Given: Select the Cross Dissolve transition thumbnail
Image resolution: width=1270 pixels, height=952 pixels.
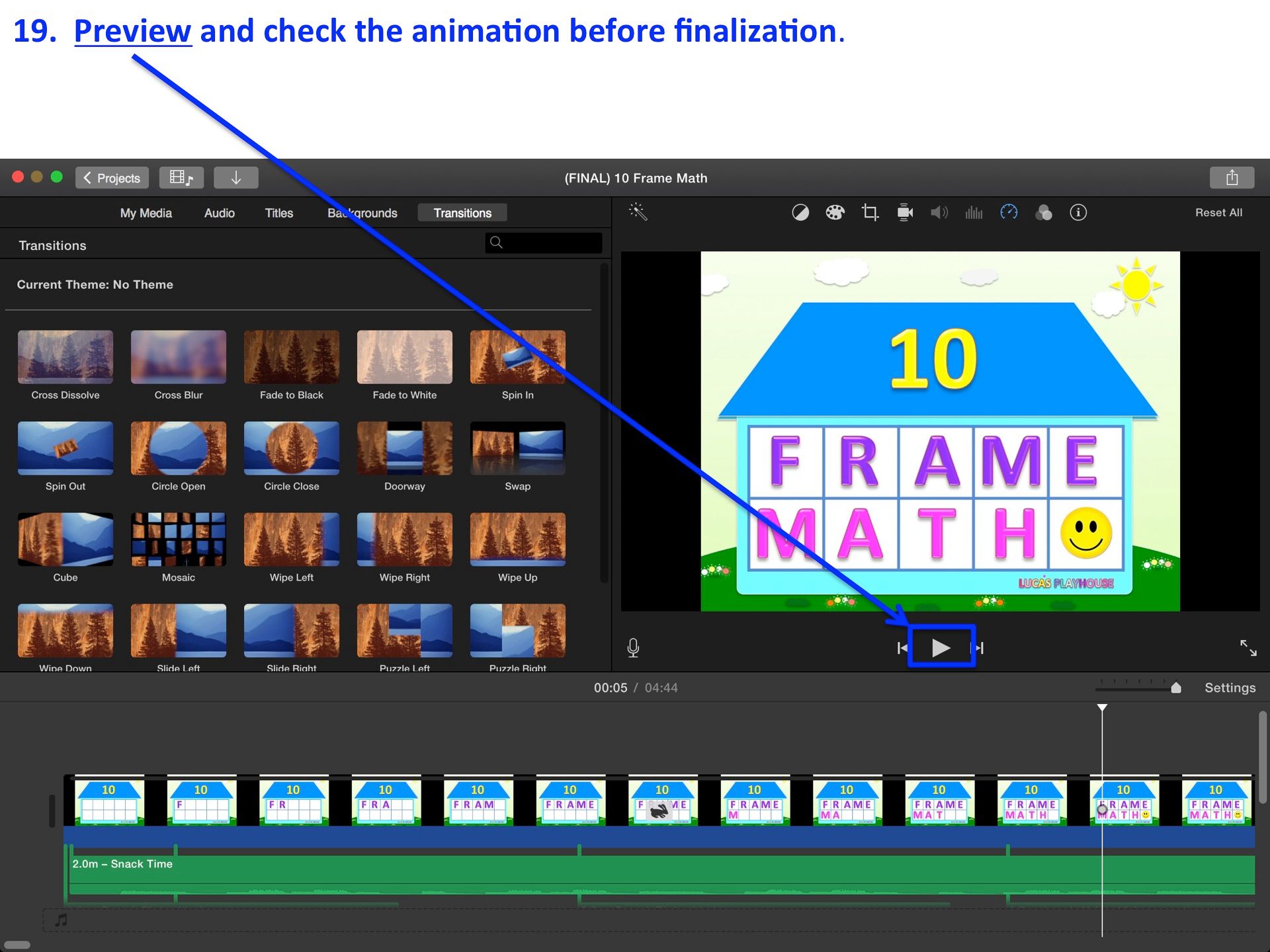Looking at the screenshot, I should click(x=65, y=357).
